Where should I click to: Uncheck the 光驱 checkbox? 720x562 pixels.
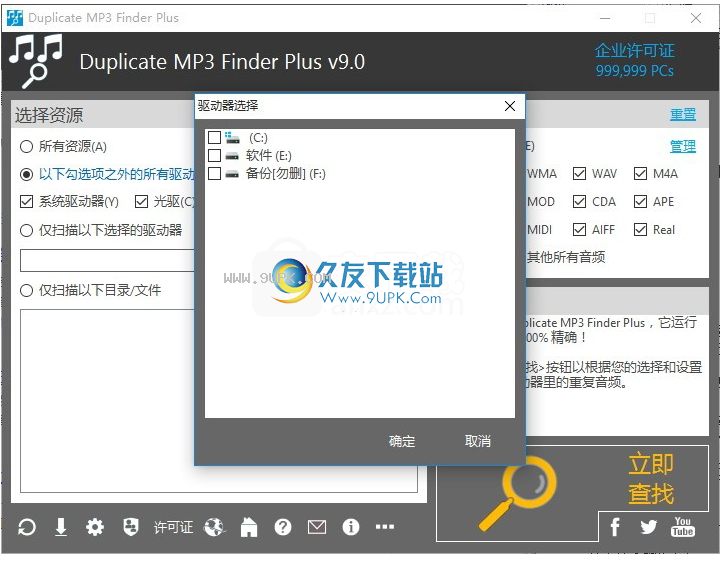[141, 202]
